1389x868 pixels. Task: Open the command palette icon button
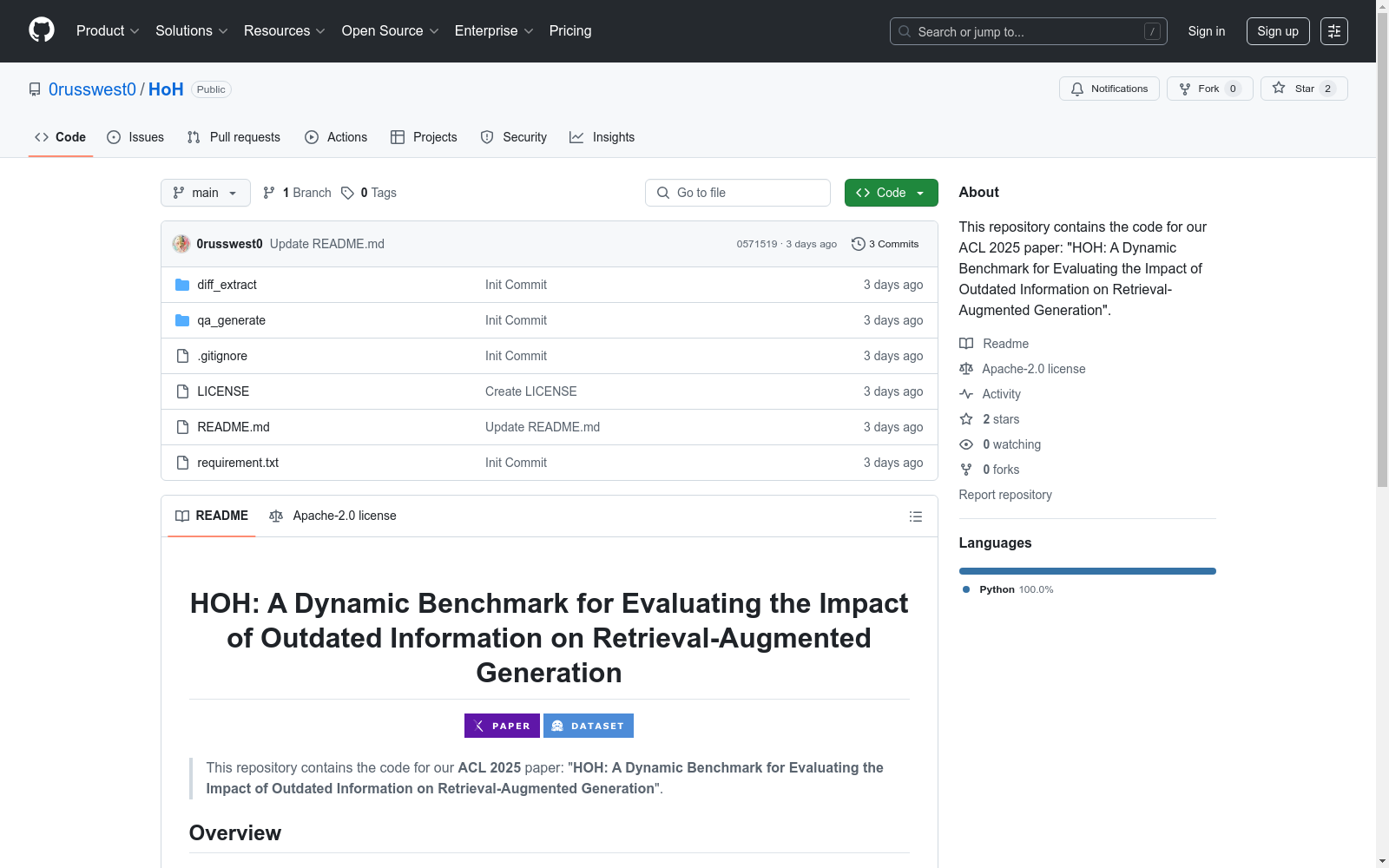(1334, 31)
